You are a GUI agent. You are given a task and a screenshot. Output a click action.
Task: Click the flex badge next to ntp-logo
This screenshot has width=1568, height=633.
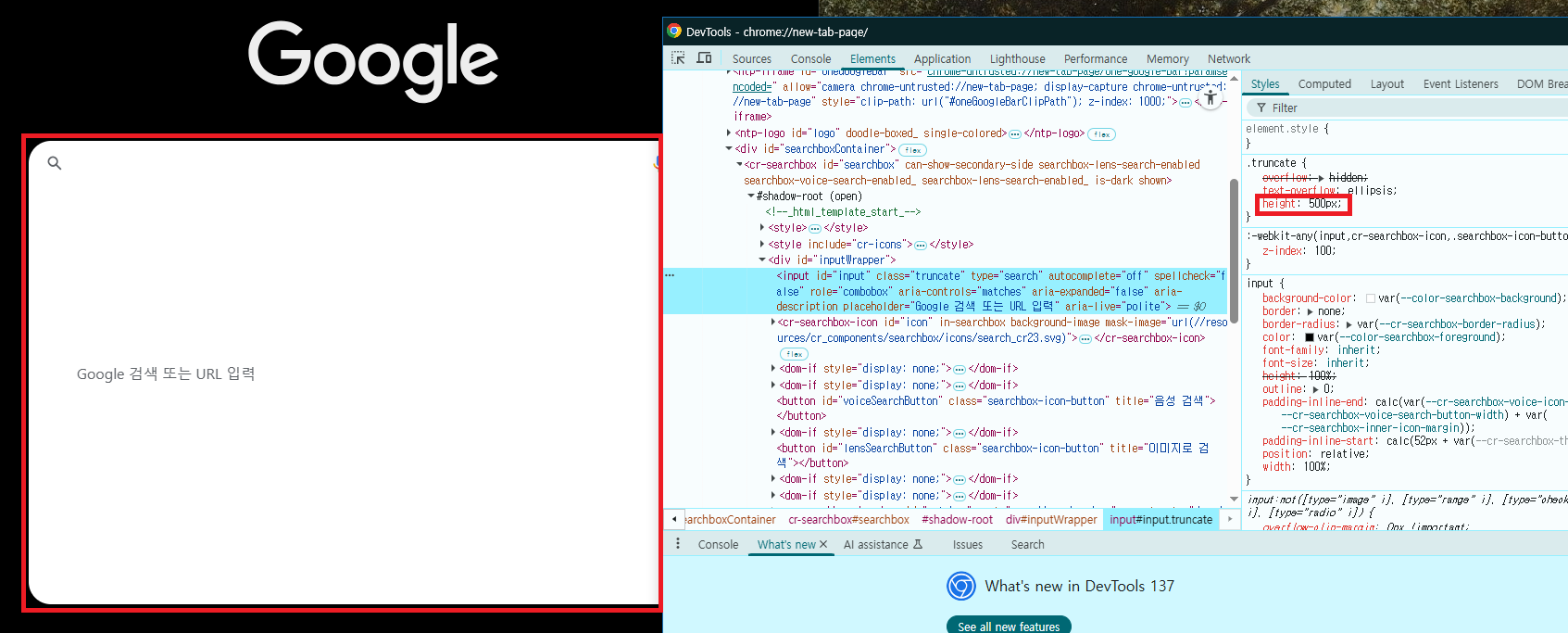click(x=1101, y=134)
